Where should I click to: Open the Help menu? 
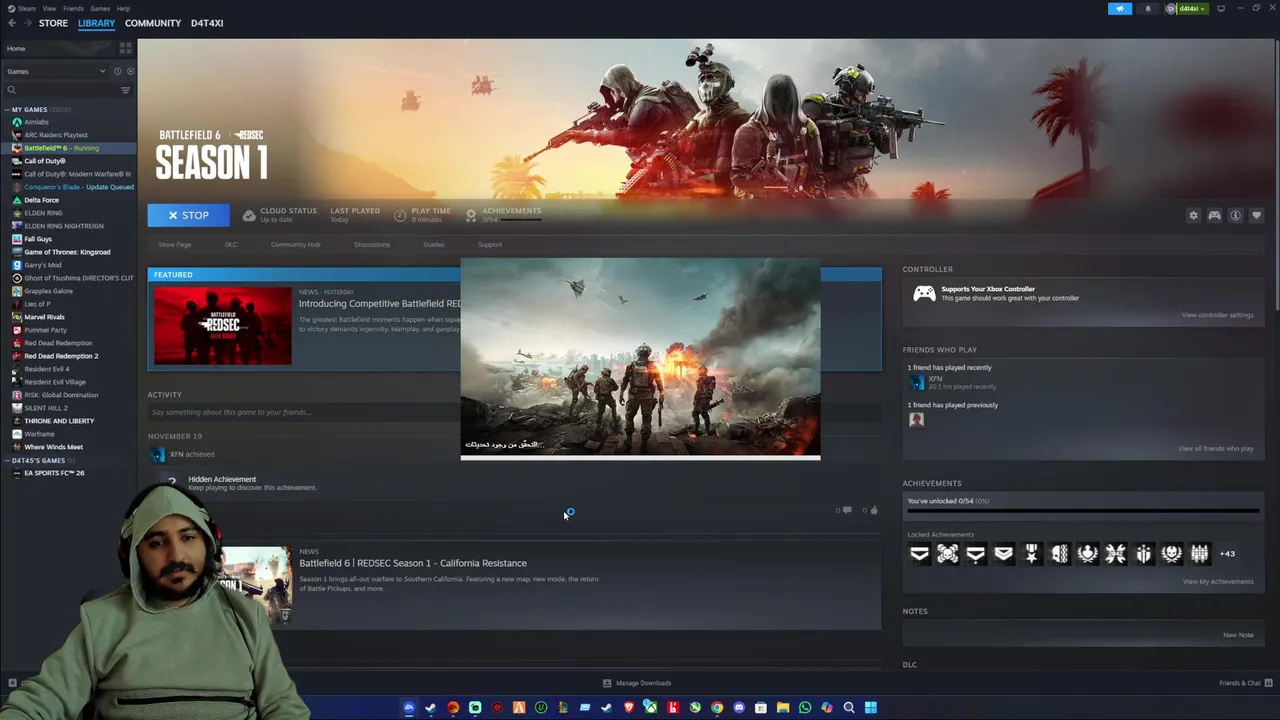[123, 8]
